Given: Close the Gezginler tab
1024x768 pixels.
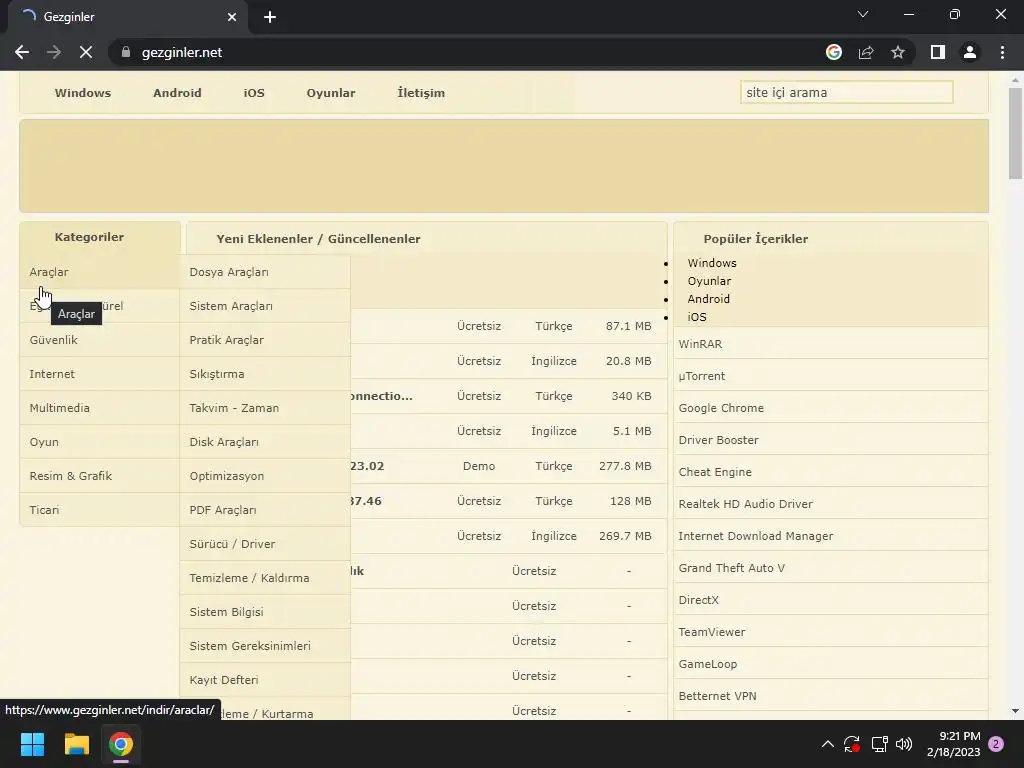Looking at the screenshot, I should [x=232, y=17].
